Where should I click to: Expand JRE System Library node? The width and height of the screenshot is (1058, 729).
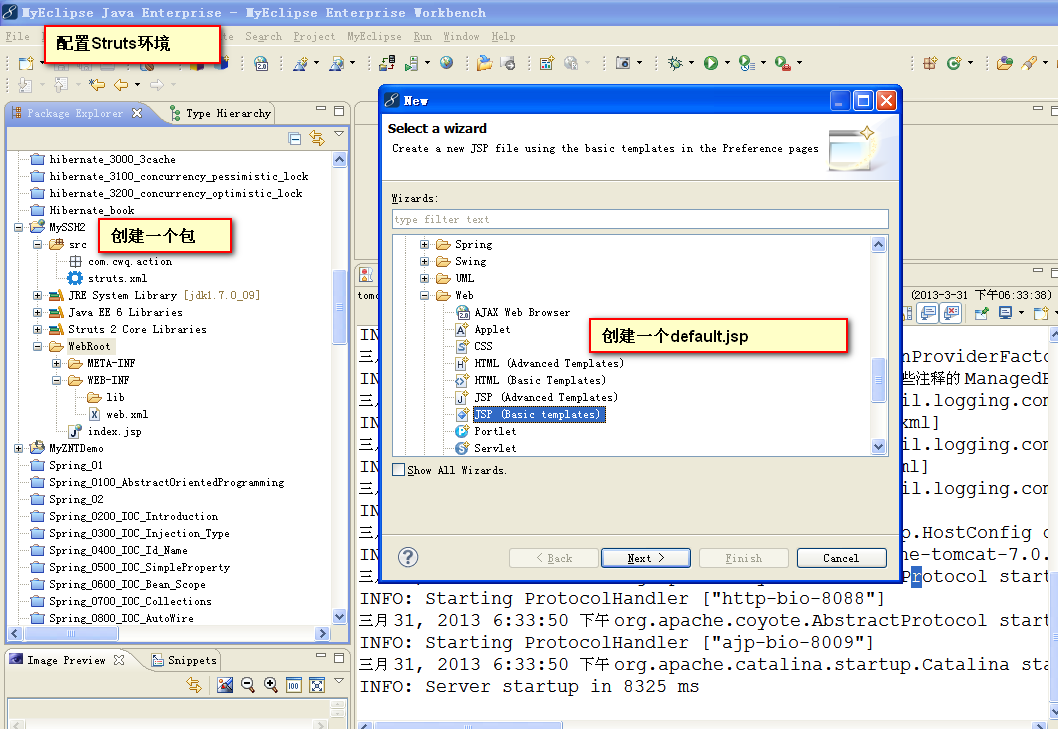38,296
